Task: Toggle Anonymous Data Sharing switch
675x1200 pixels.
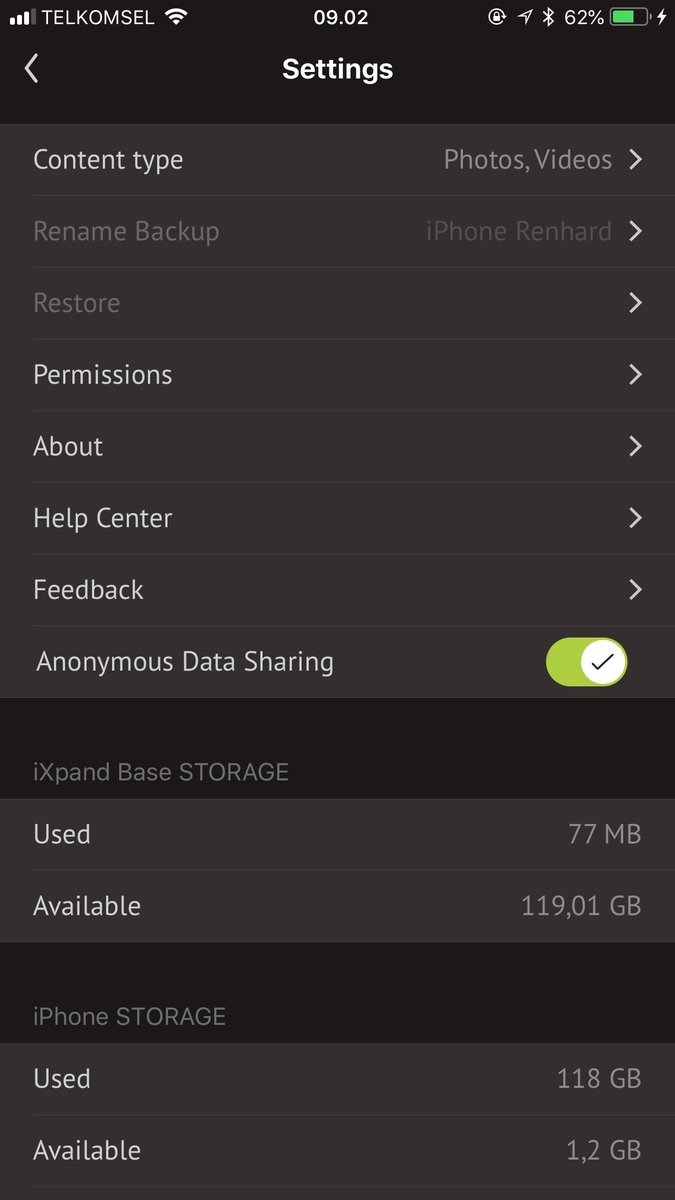Action: 586,662
